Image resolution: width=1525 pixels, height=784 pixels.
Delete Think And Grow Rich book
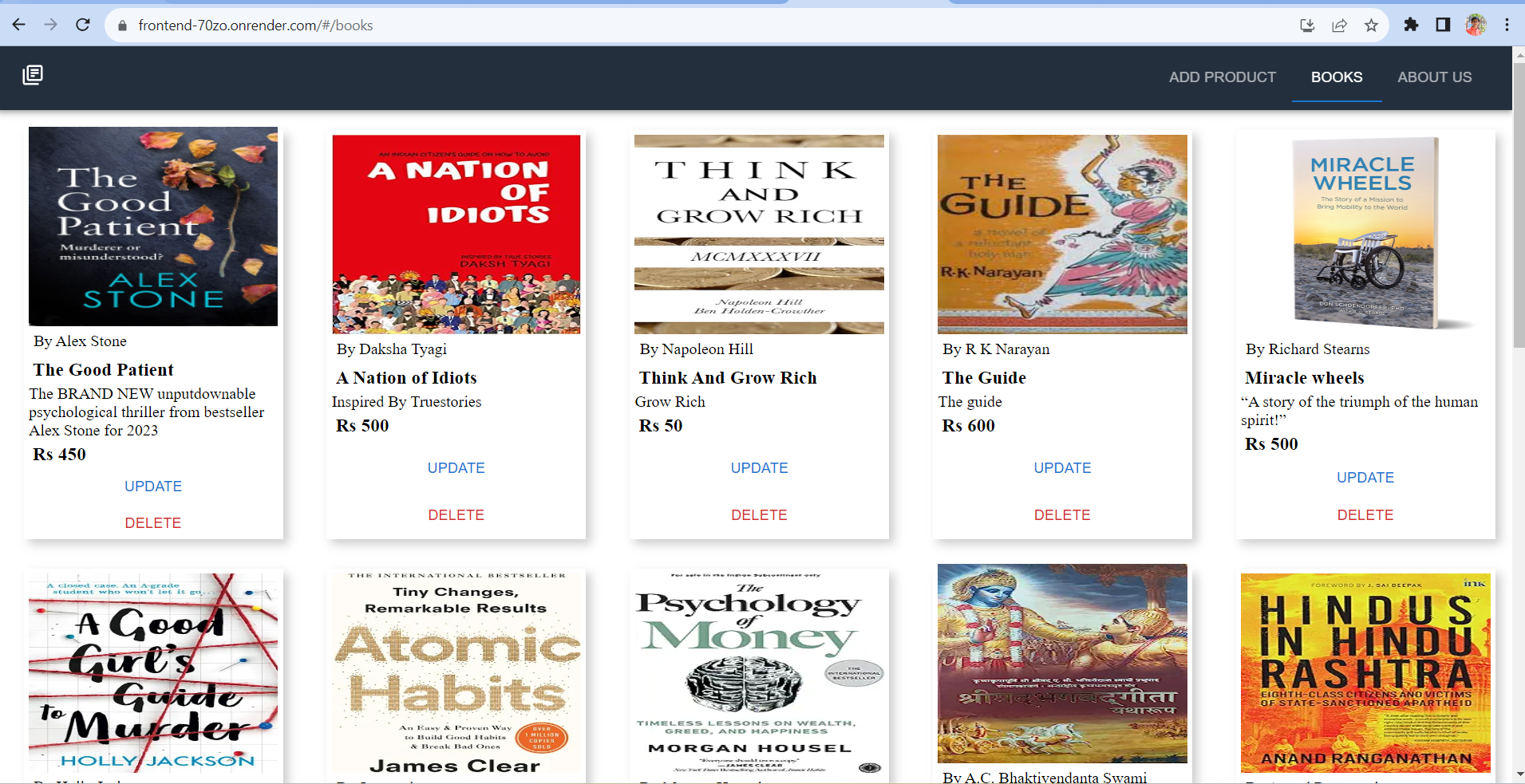[x=760, y=515]
